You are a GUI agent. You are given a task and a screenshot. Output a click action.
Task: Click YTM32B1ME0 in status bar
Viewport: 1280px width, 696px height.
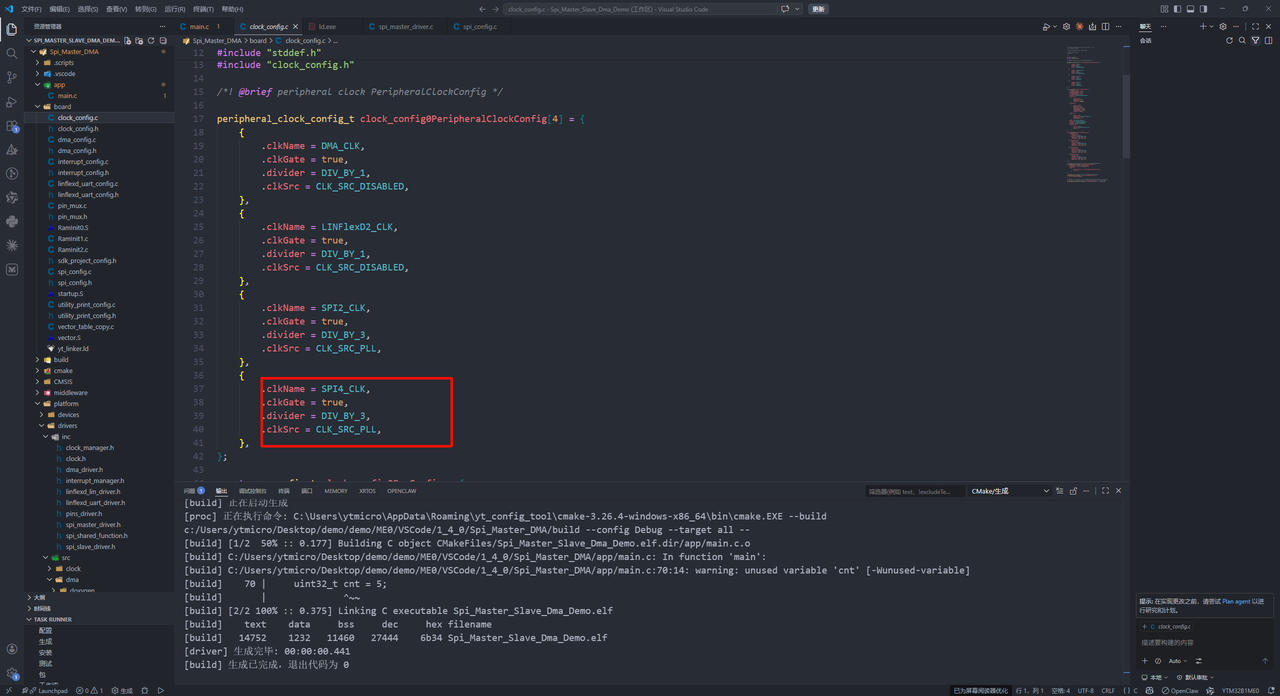click(x=1240, y=690)
